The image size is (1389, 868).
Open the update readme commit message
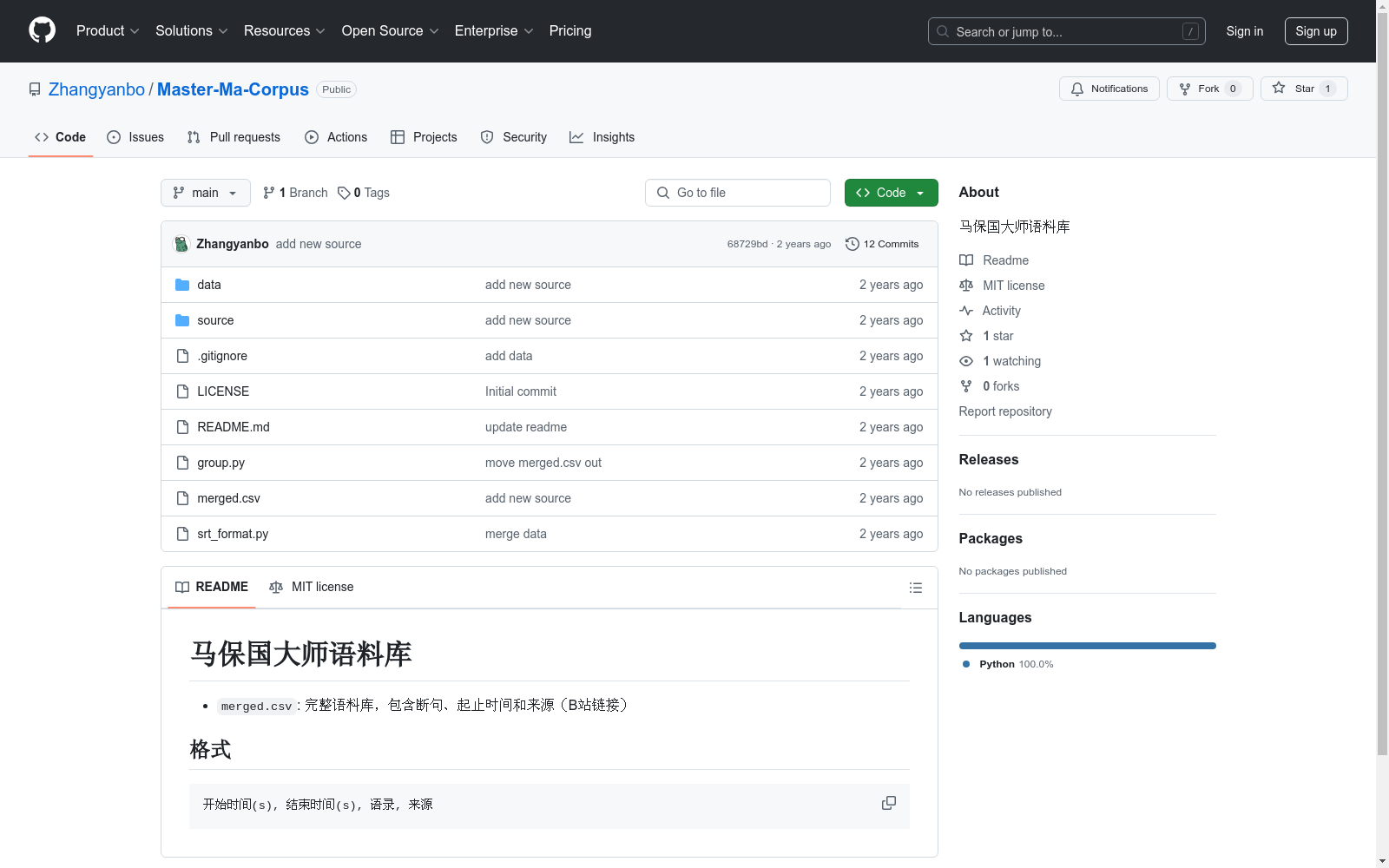(526, 427)
